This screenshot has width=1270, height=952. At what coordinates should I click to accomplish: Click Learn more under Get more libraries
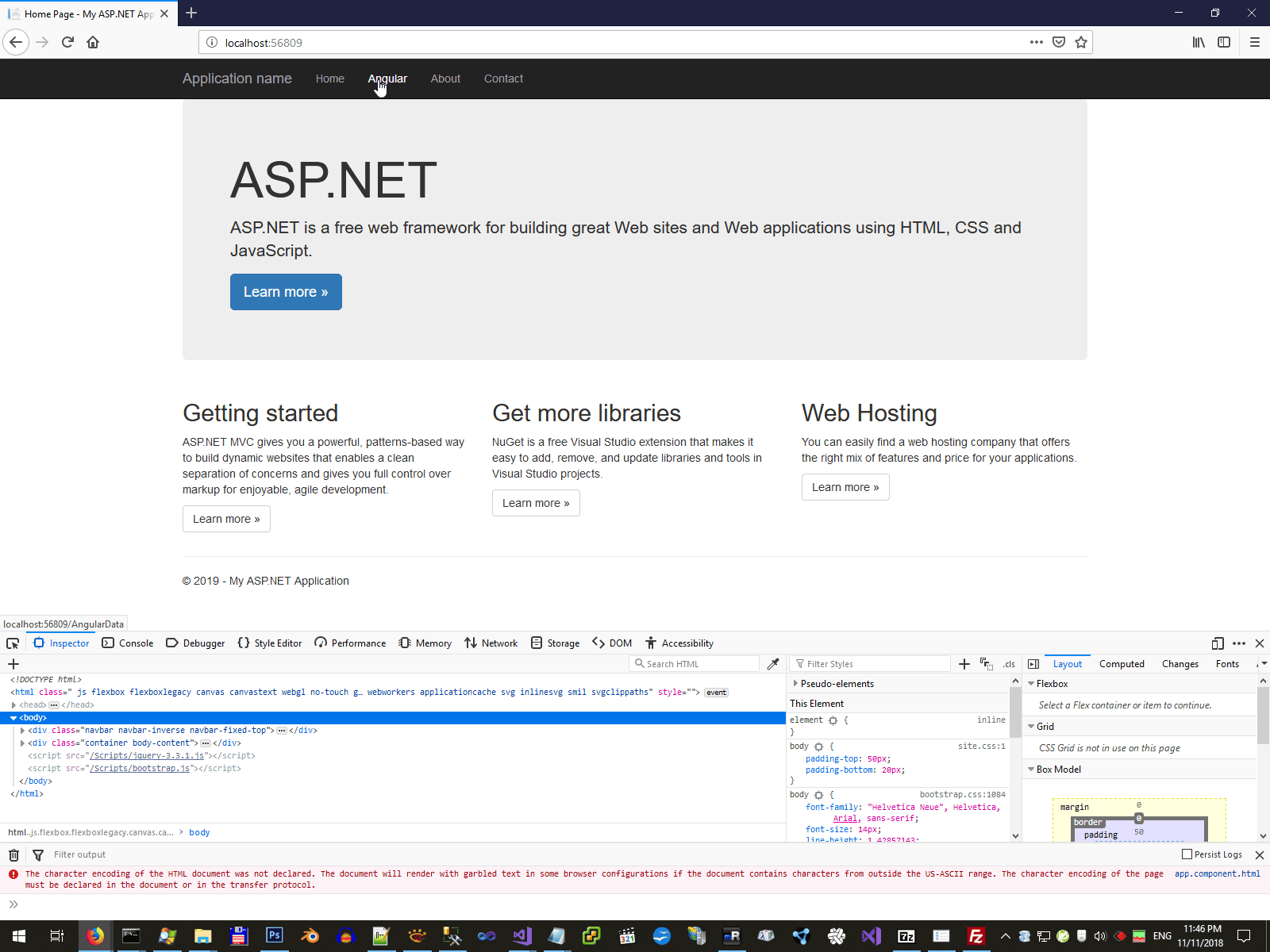coord(536,503)
